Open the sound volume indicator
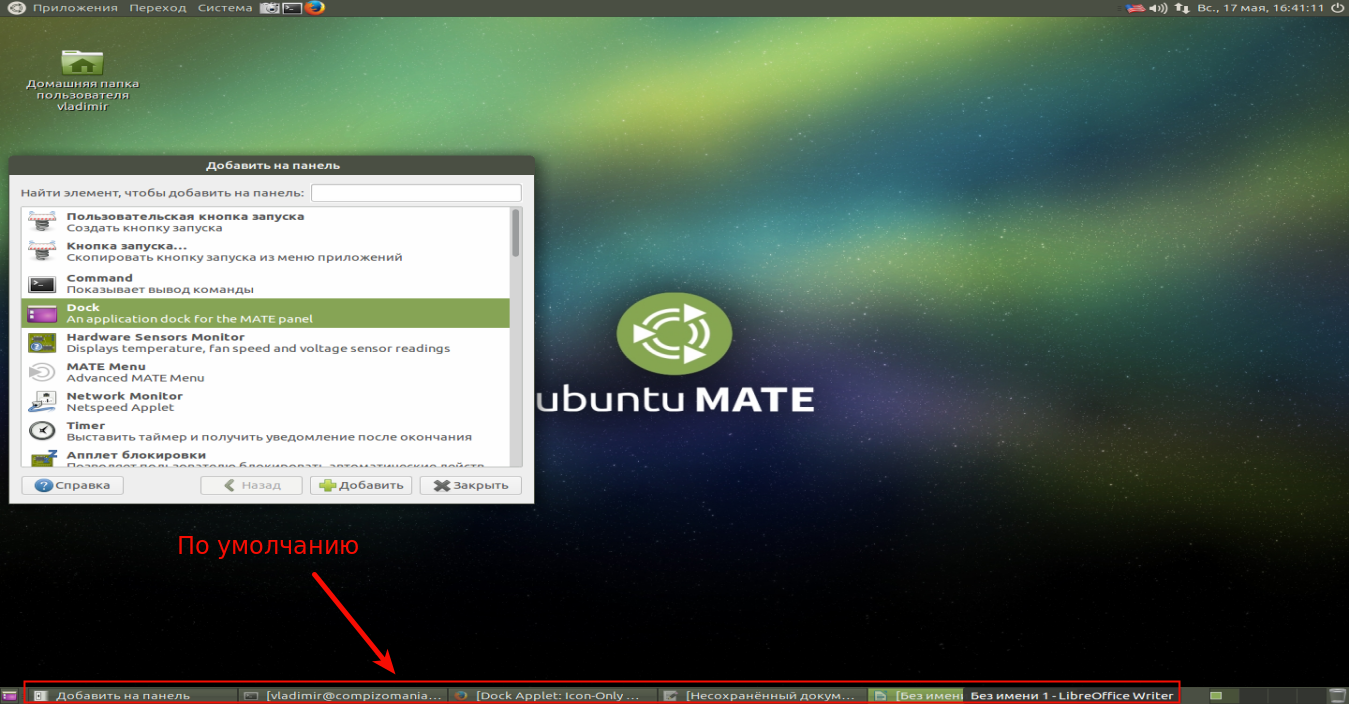 click(1158, 8)
